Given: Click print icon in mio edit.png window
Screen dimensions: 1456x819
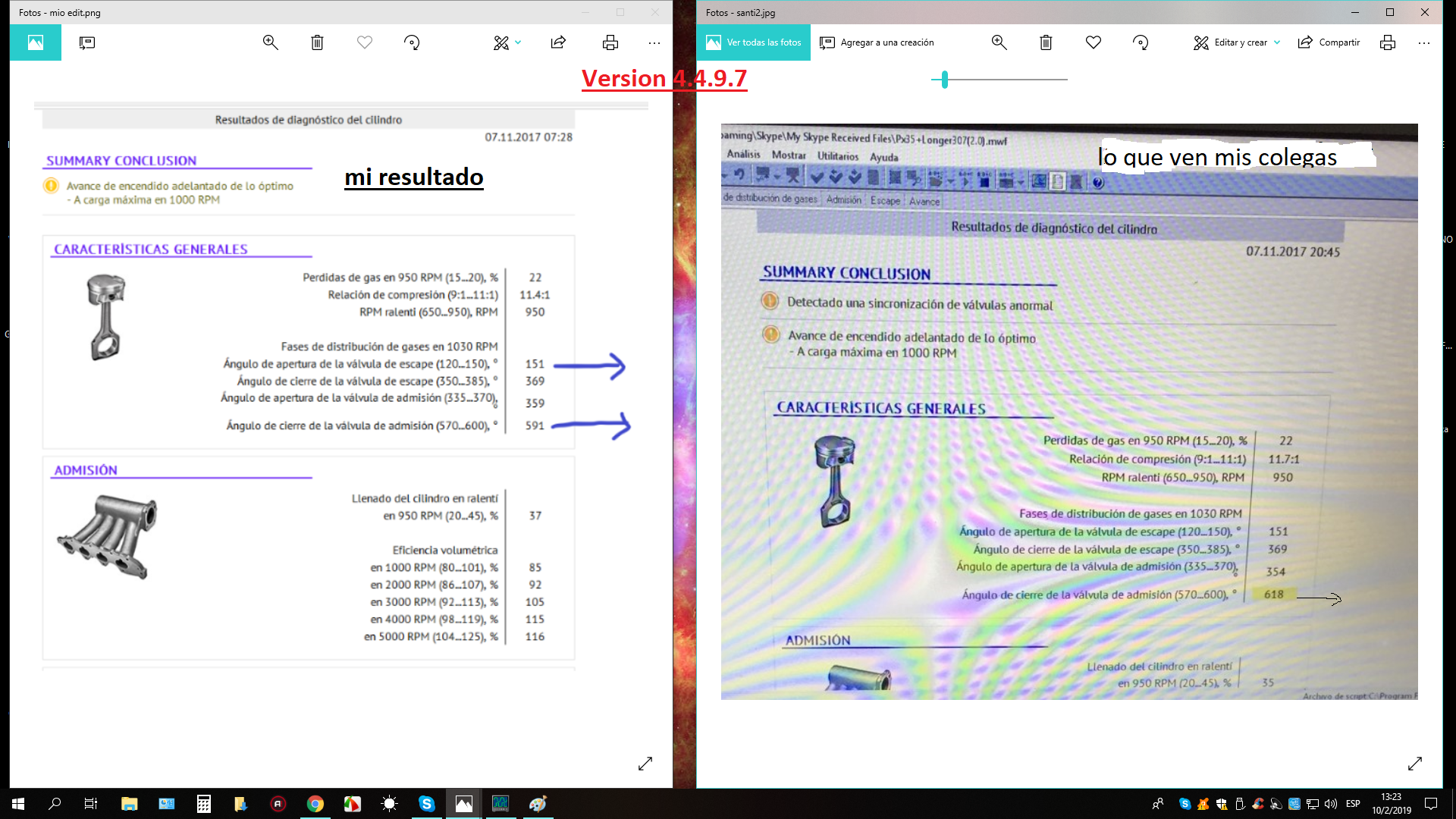Looking at the screenshot, I should (x=610, y=42).
